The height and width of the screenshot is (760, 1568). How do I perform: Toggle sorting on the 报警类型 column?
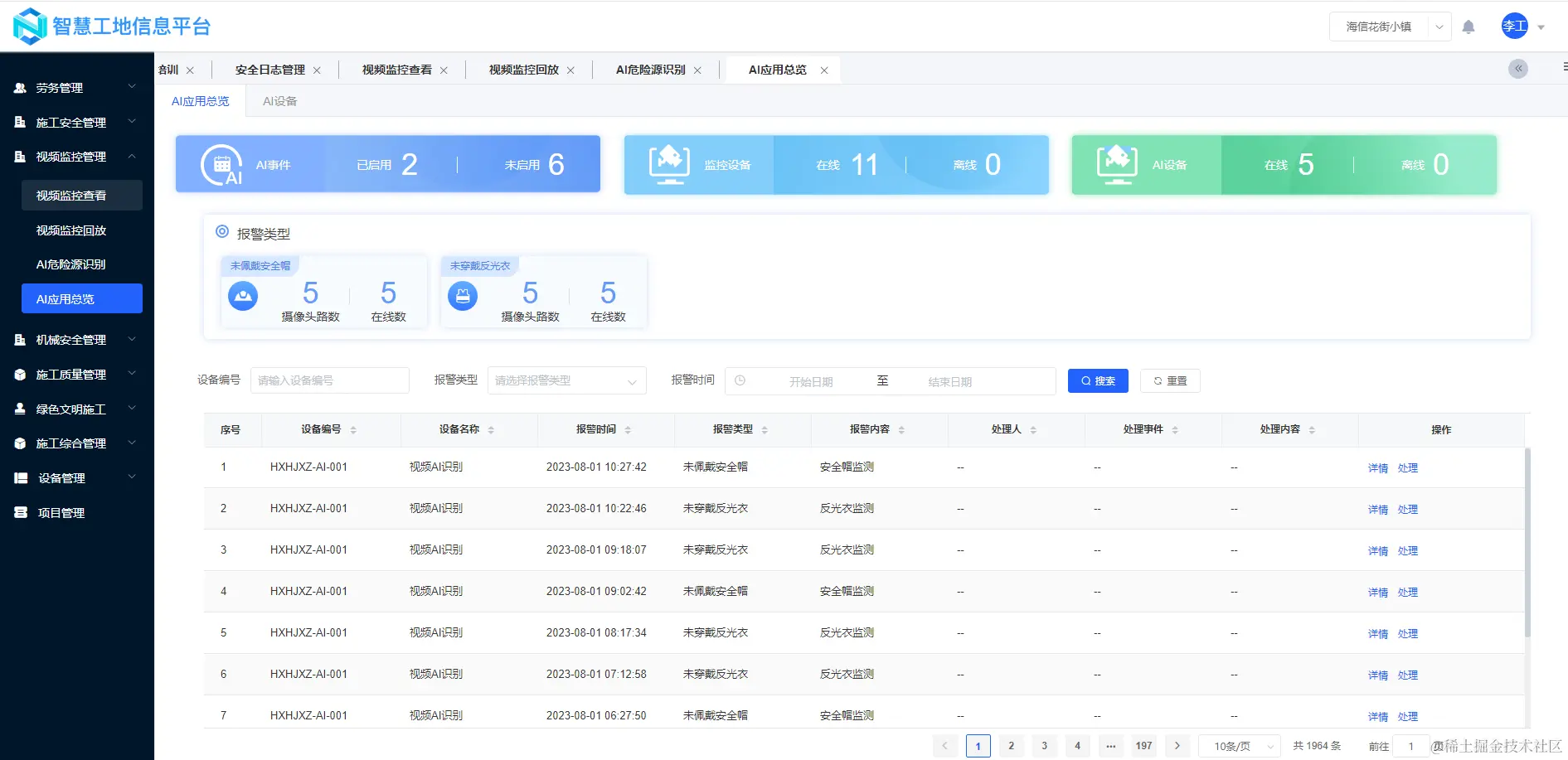(765, 429)
